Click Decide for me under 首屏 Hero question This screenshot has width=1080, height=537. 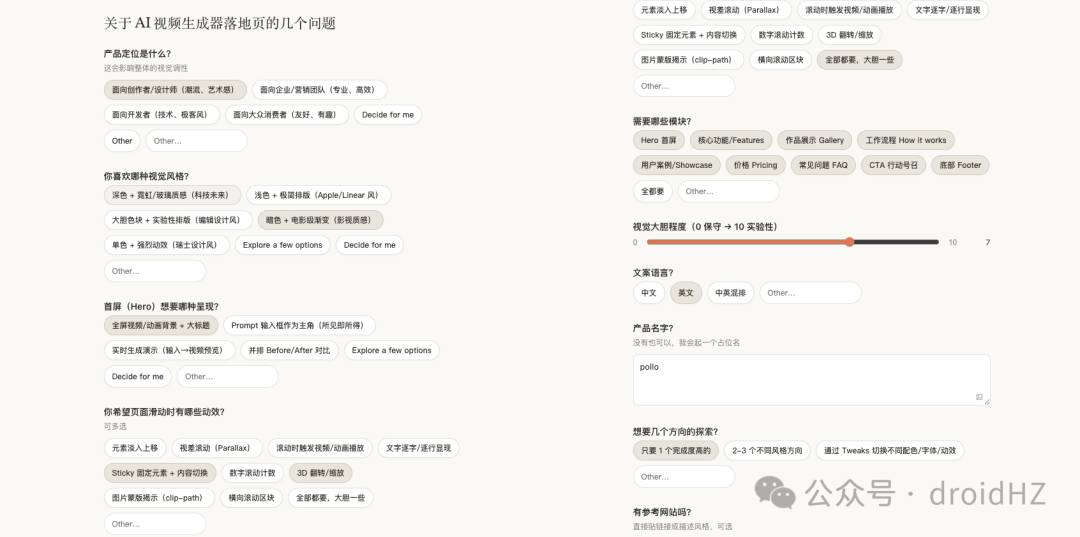tap(138, 377)
